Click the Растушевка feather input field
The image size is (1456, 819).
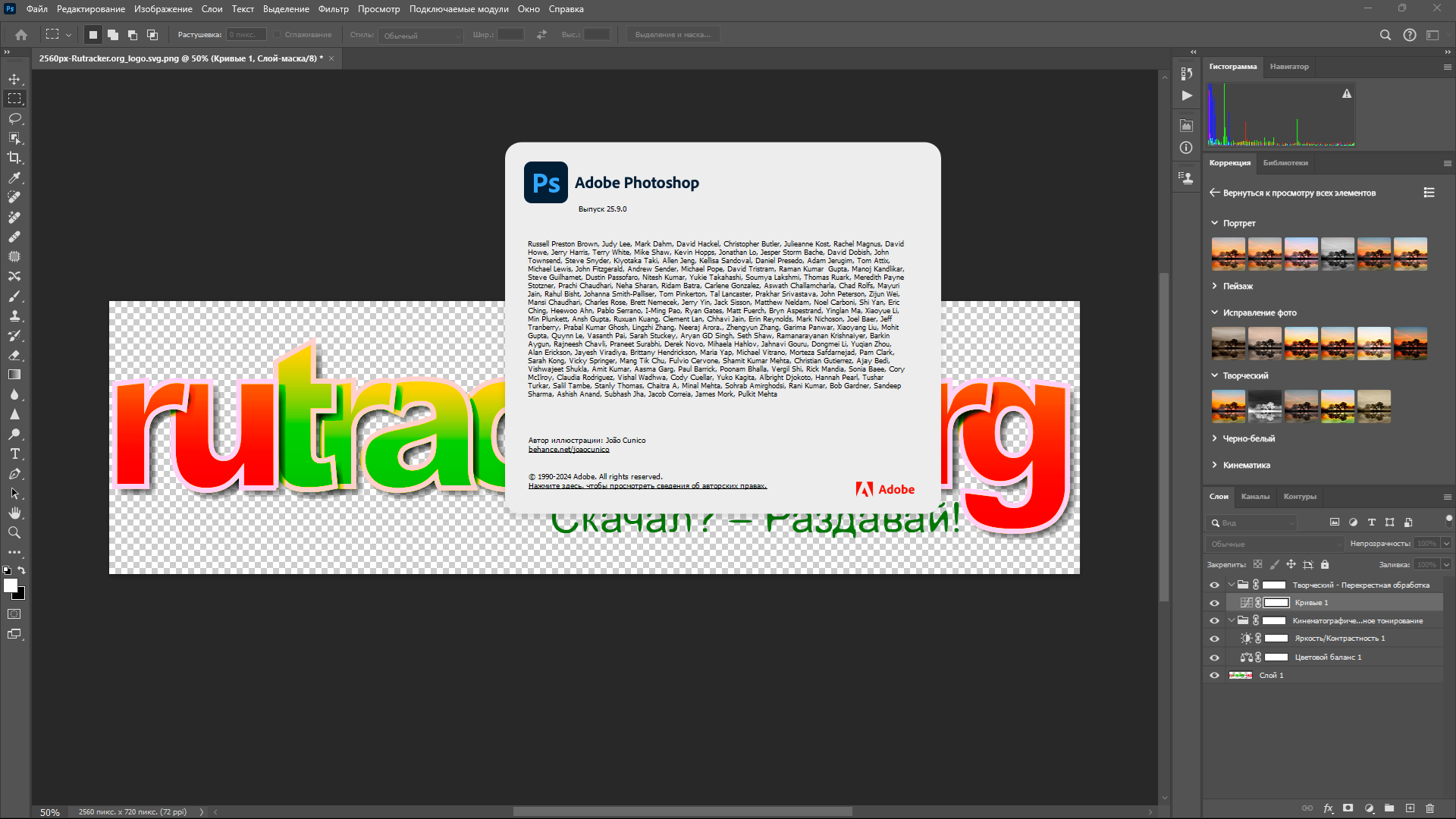click(x=246, y=35)
